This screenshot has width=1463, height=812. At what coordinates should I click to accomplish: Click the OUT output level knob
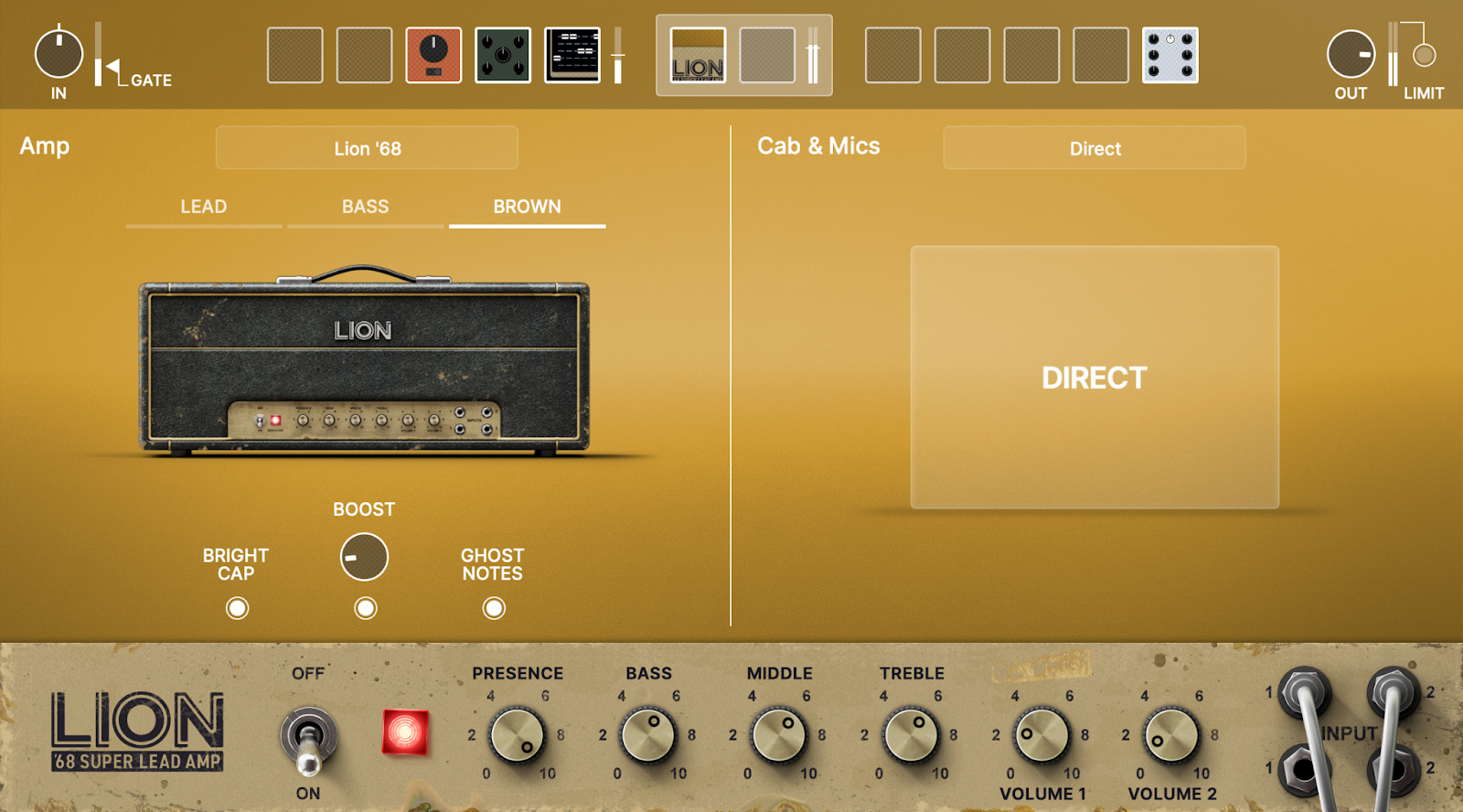pos(1351,54)
